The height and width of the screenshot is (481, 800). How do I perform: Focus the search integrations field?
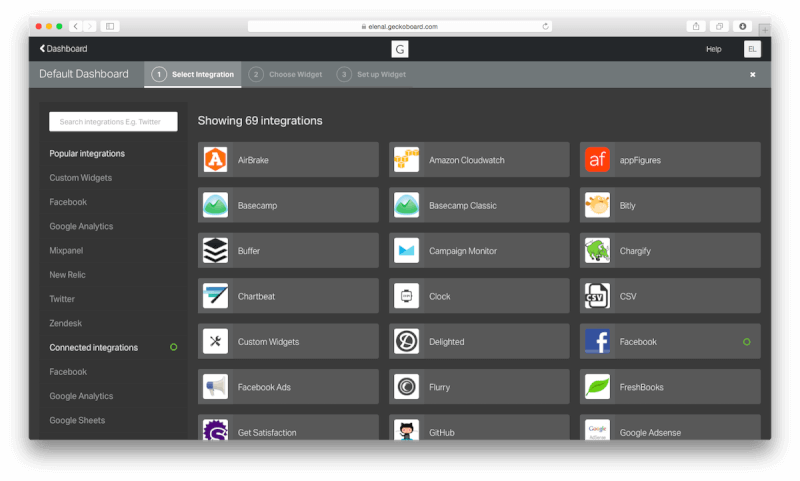(x=113, y=121)
